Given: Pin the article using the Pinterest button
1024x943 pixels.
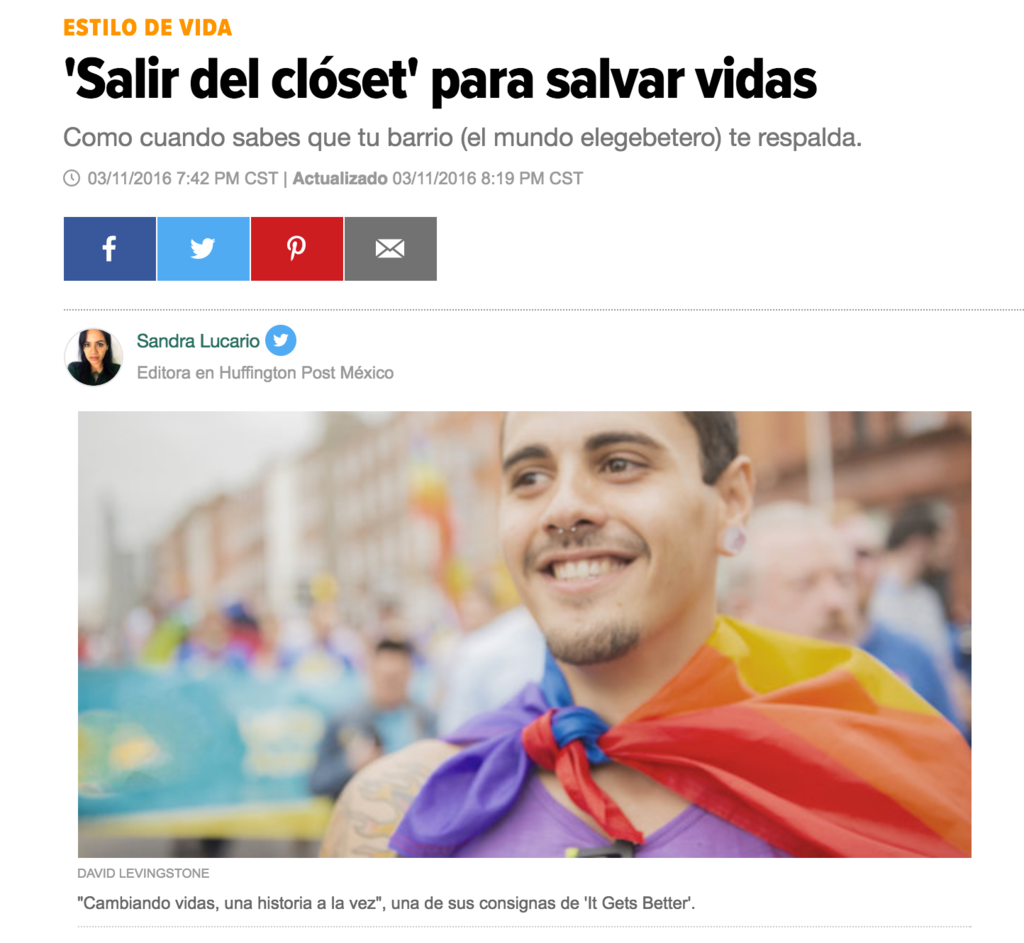Looking at the screenshot, I should 296,249.
